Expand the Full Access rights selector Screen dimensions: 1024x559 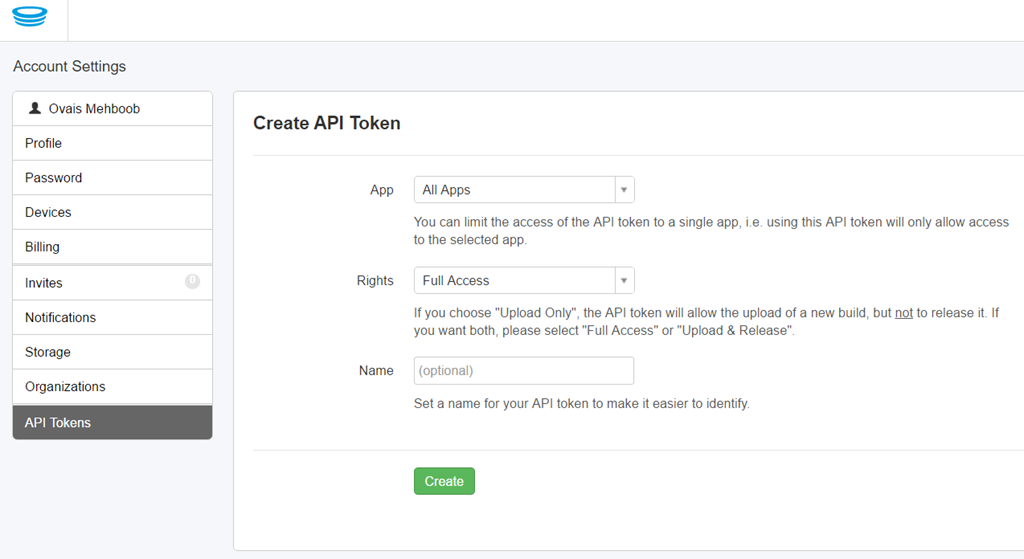point(515,281)
